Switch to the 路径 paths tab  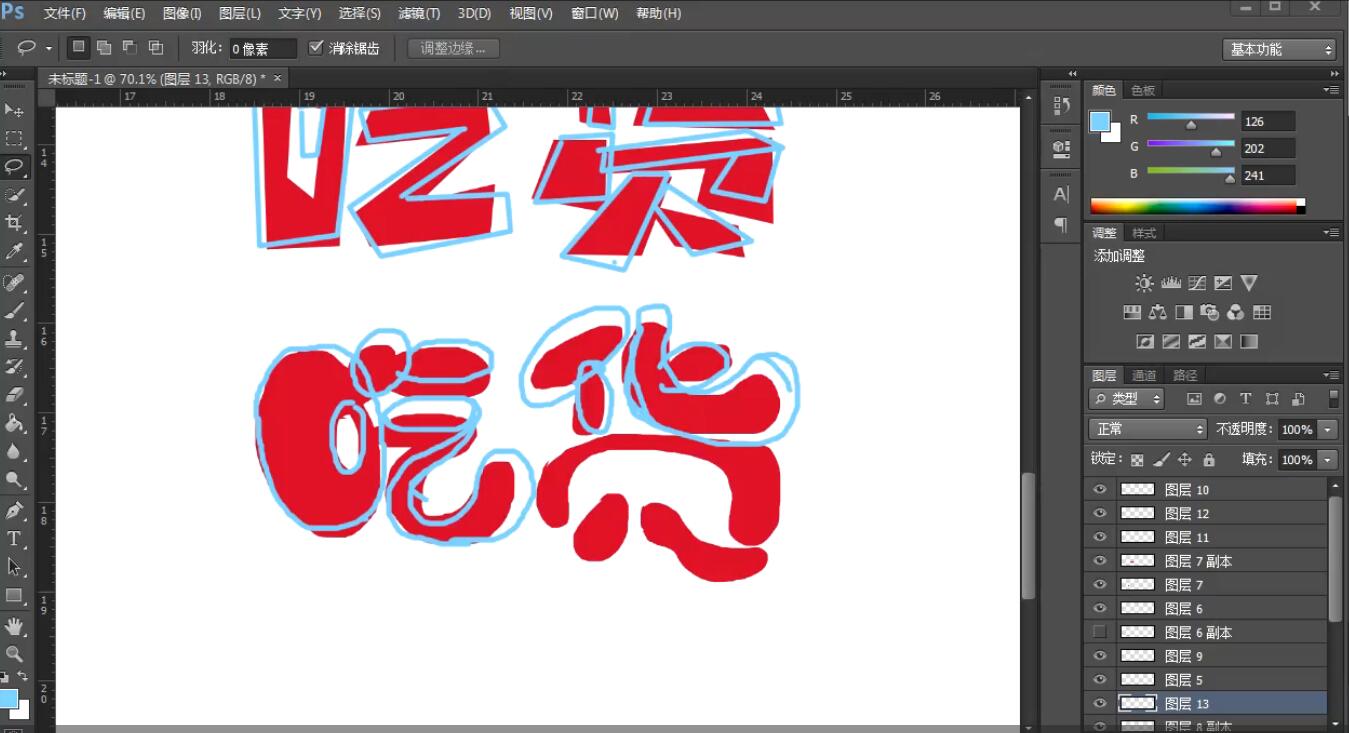coord(1185,375)
